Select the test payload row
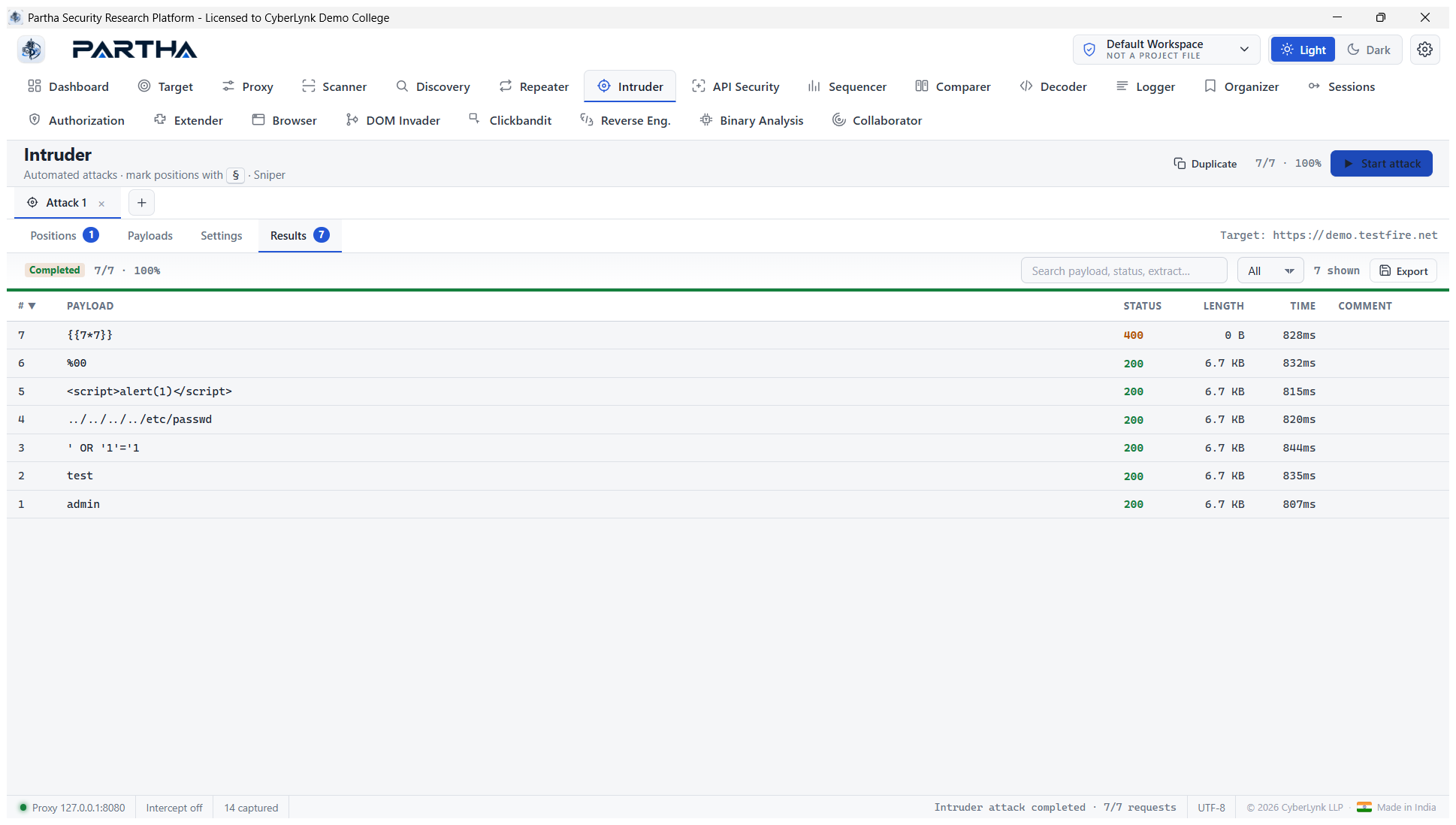Image resolution: width=1456 pixels, height=825 pixels. (x=727, y=476)
